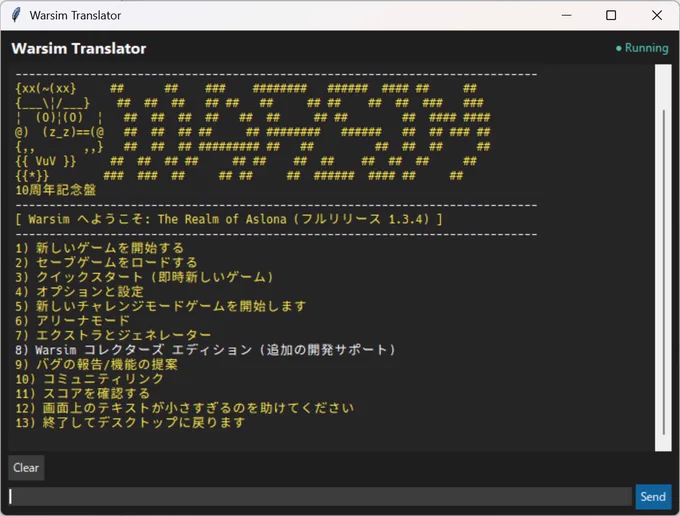Maximize the Warsim Translator window
This screenshot has height=516, width=680.
click(611, 15)
